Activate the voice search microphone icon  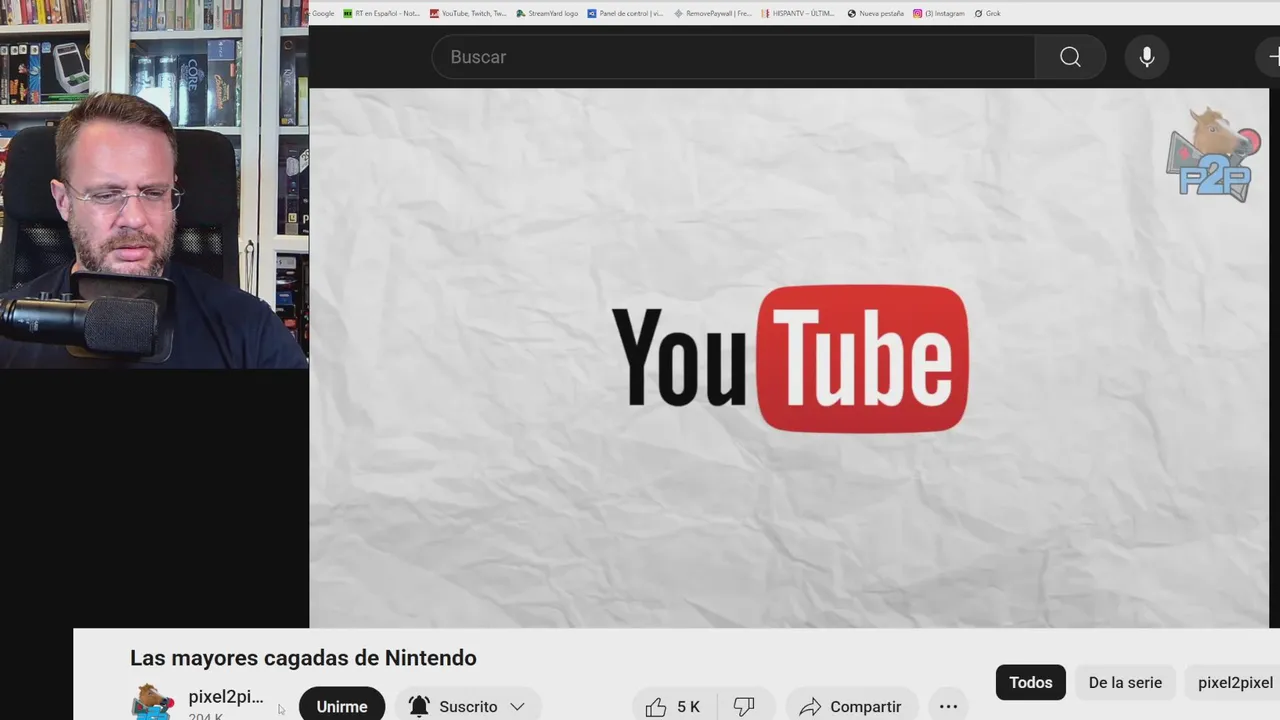1147,57
